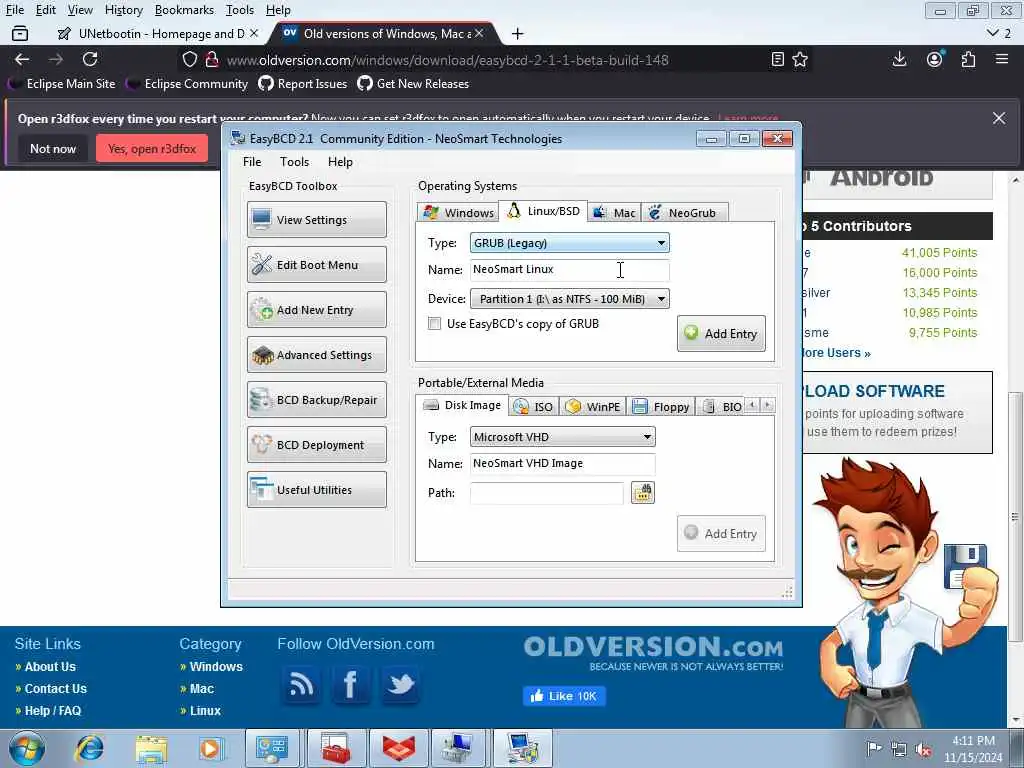Click the empty Path input field
The height and width of the screenshot is (768, 1024).
(547, 492)
